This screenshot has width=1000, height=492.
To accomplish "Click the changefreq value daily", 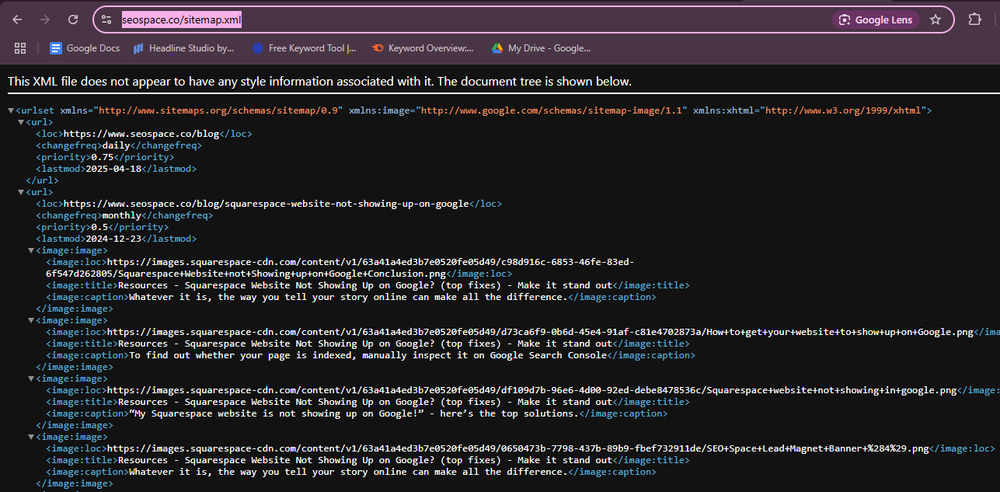I will click(116, 145).
